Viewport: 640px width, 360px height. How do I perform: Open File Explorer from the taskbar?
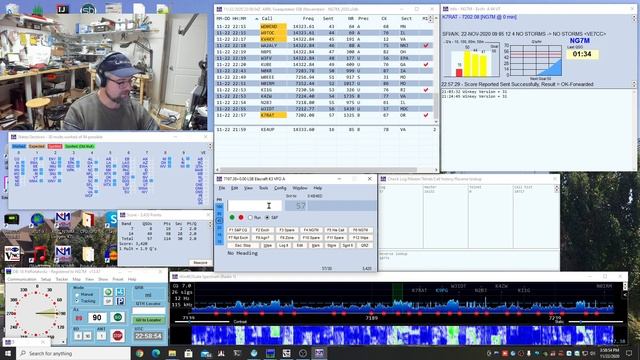click(x=172, y=353)
